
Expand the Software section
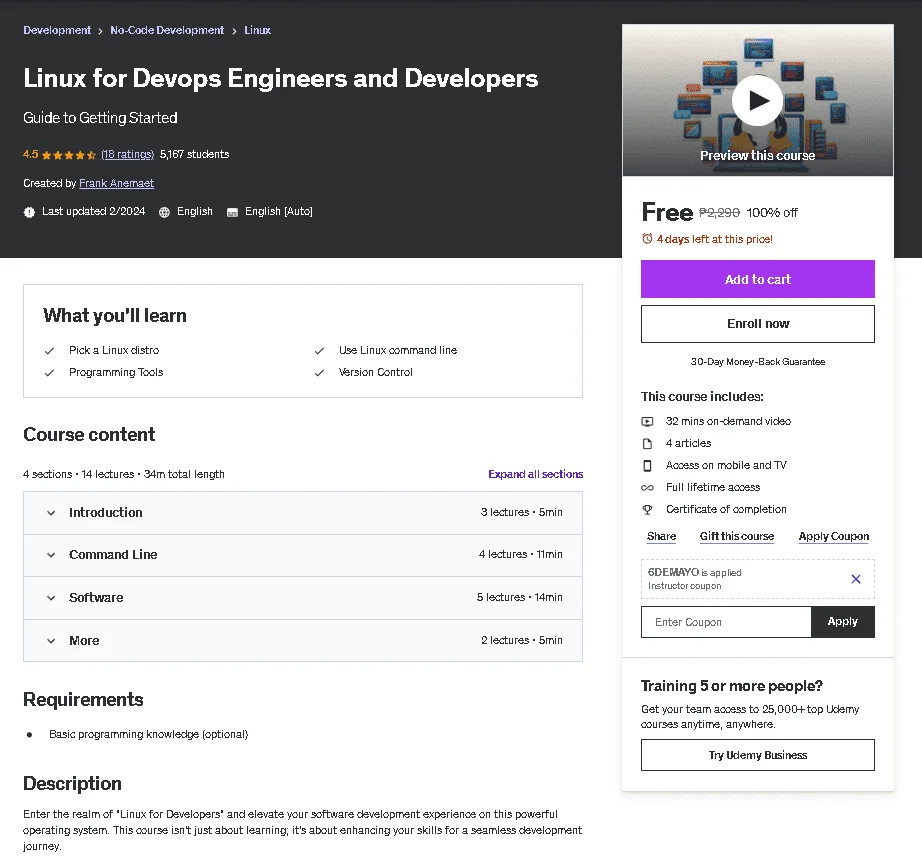click(303, 598)
